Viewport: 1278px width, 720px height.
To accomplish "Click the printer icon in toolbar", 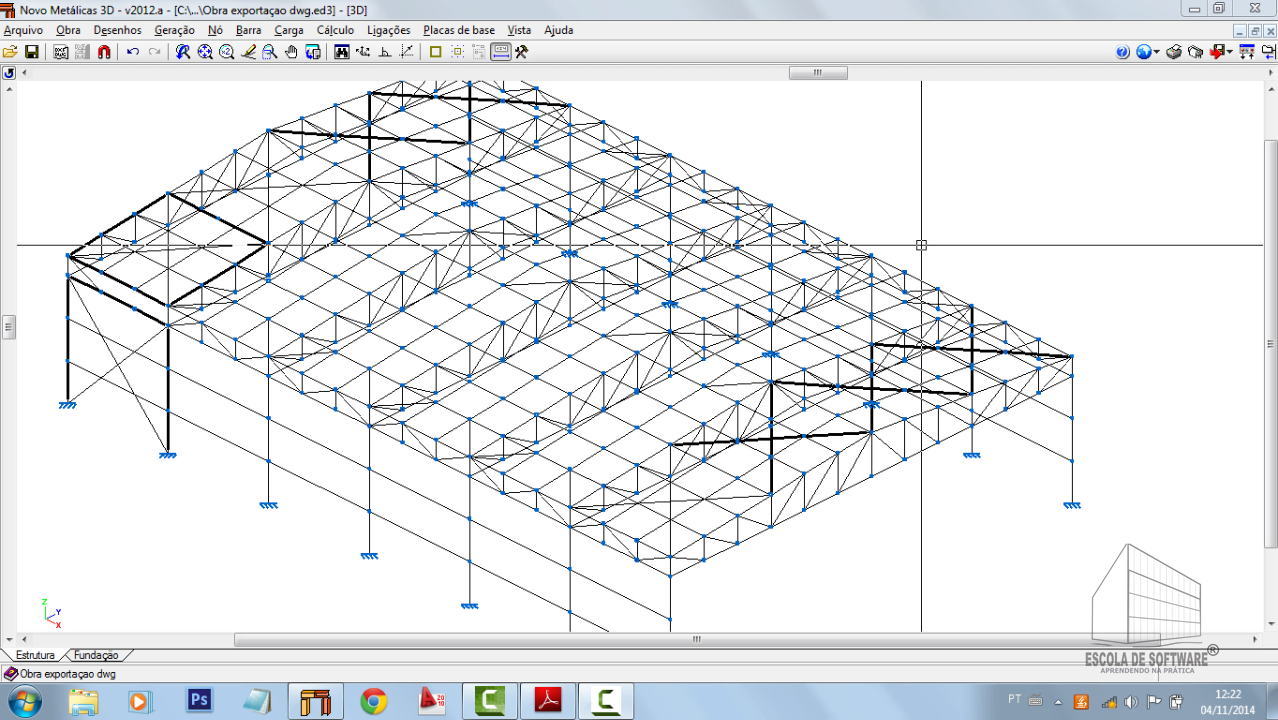I will (x=1174, y=52).
